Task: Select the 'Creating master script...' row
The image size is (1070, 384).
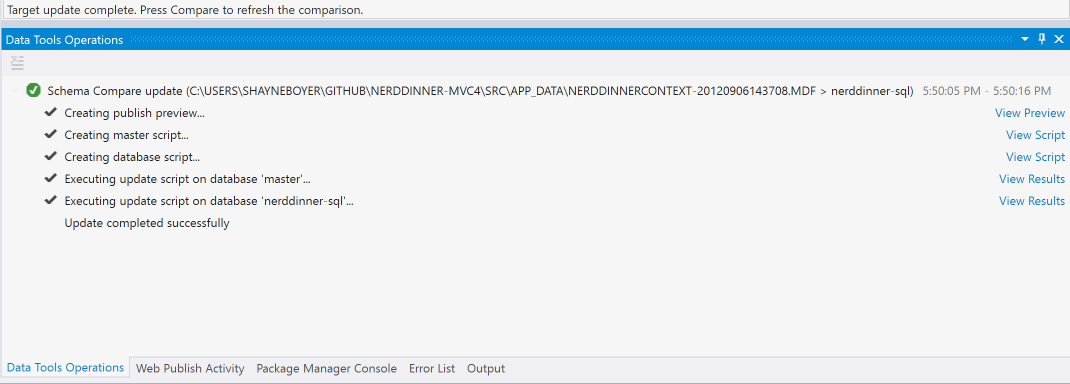Action: point(126,135)
